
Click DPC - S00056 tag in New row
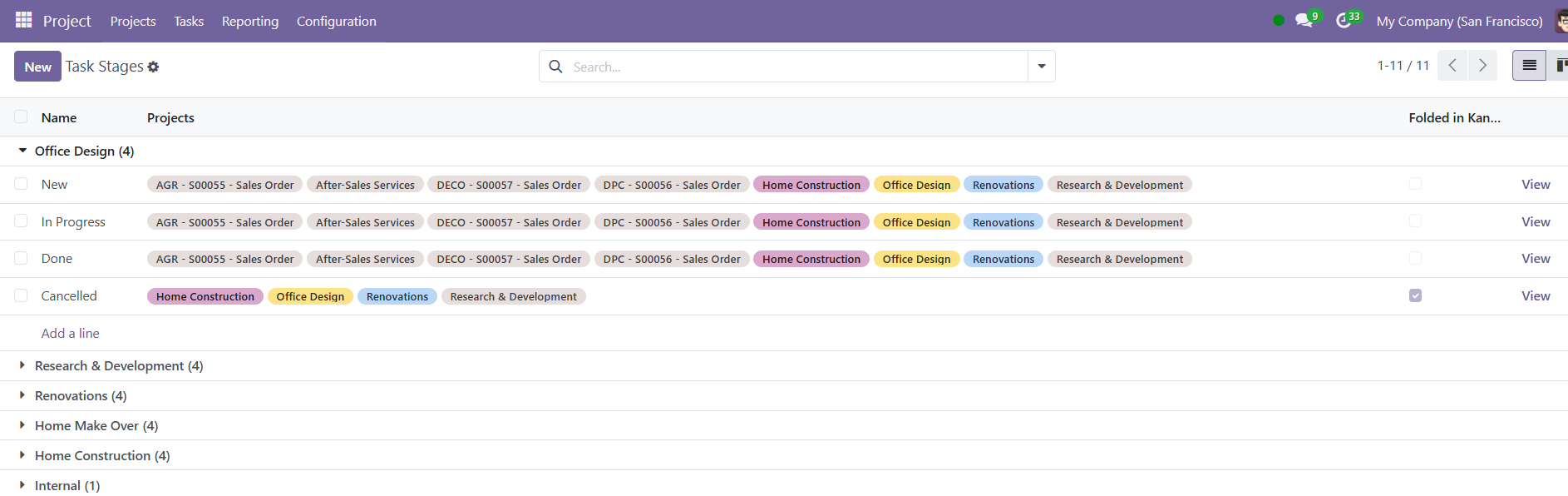672,185
